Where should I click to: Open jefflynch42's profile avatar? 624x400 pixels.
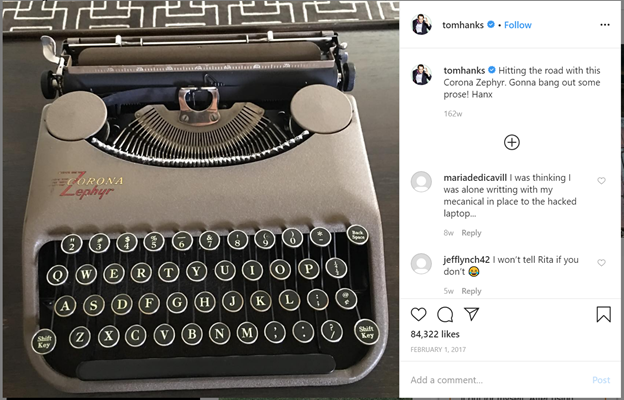click(421, 264)
